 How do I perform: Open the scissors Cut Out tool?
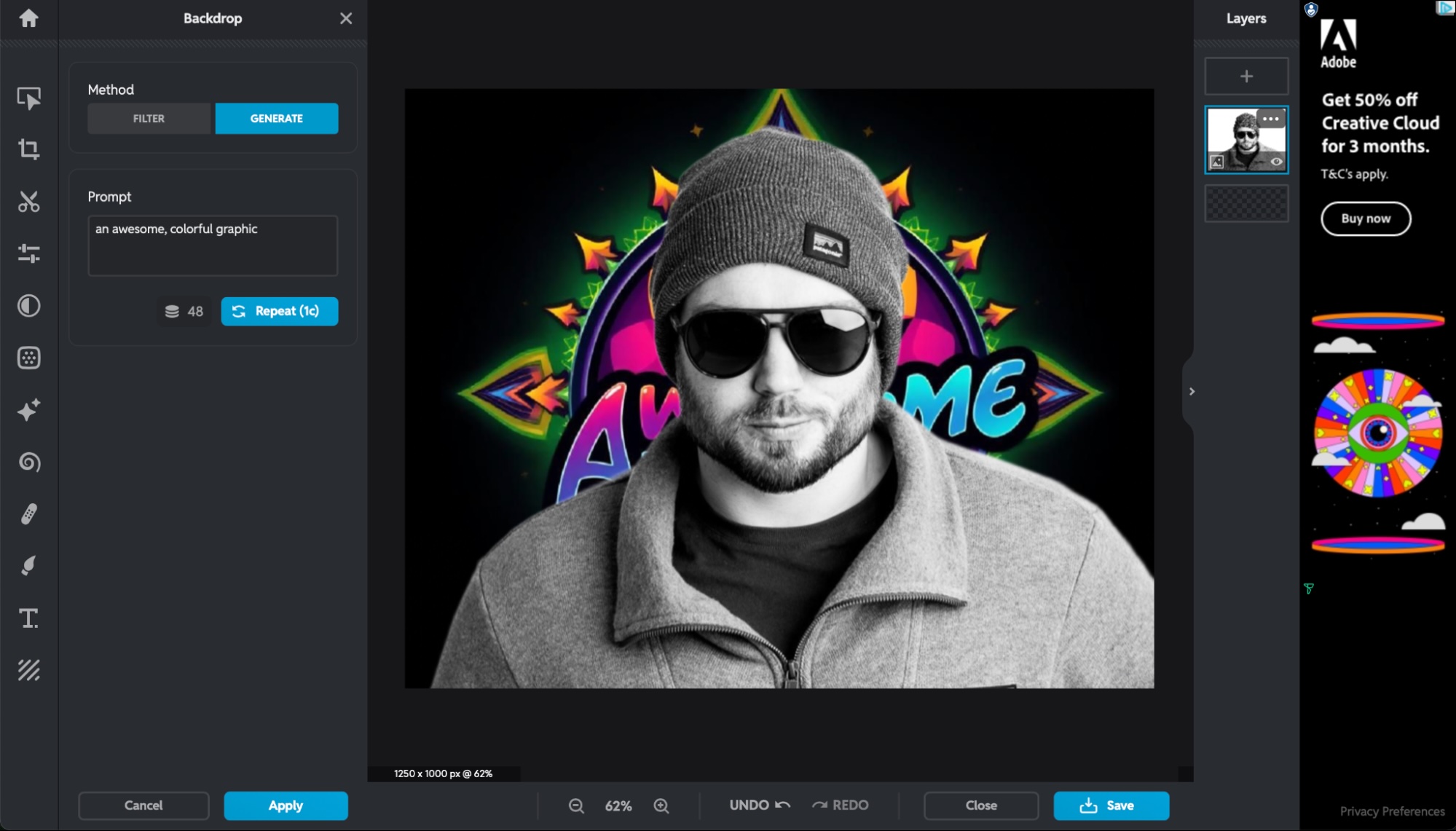coord(28,202)
